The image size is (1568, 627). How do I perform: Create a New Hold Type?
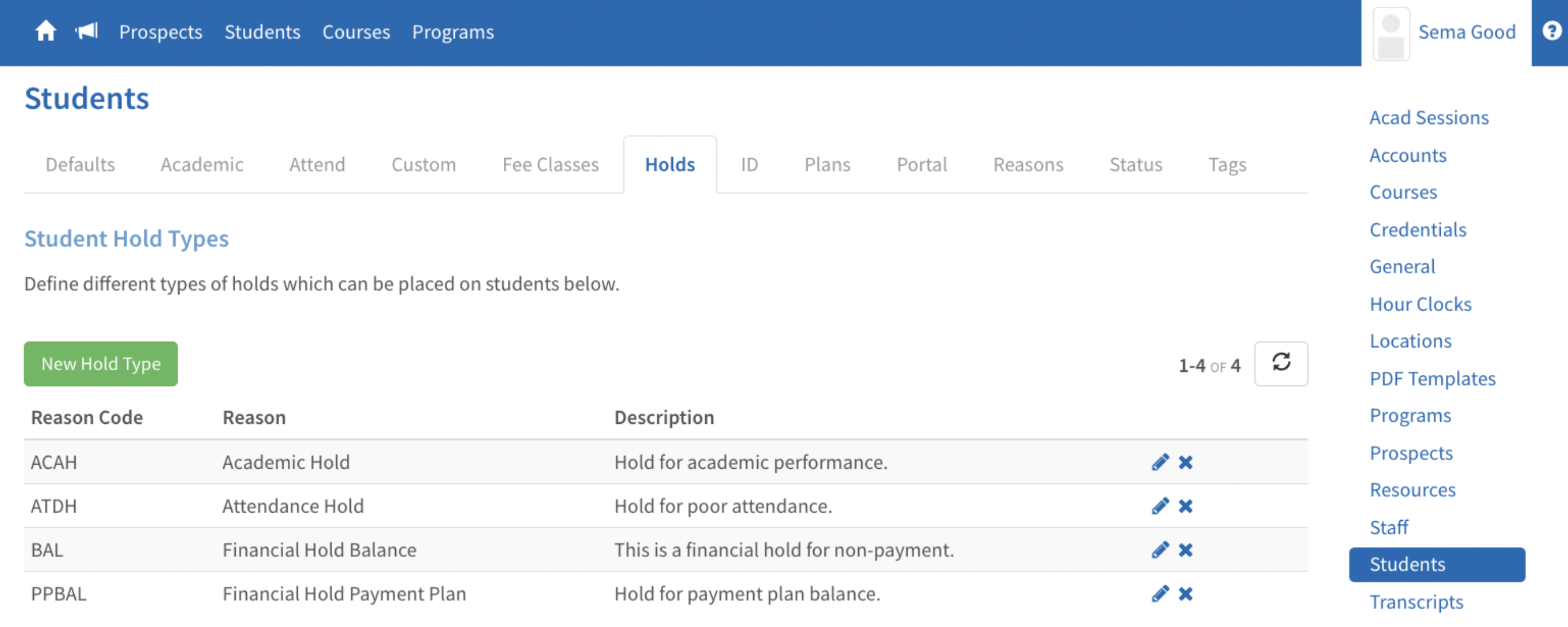tap(101, 364)
